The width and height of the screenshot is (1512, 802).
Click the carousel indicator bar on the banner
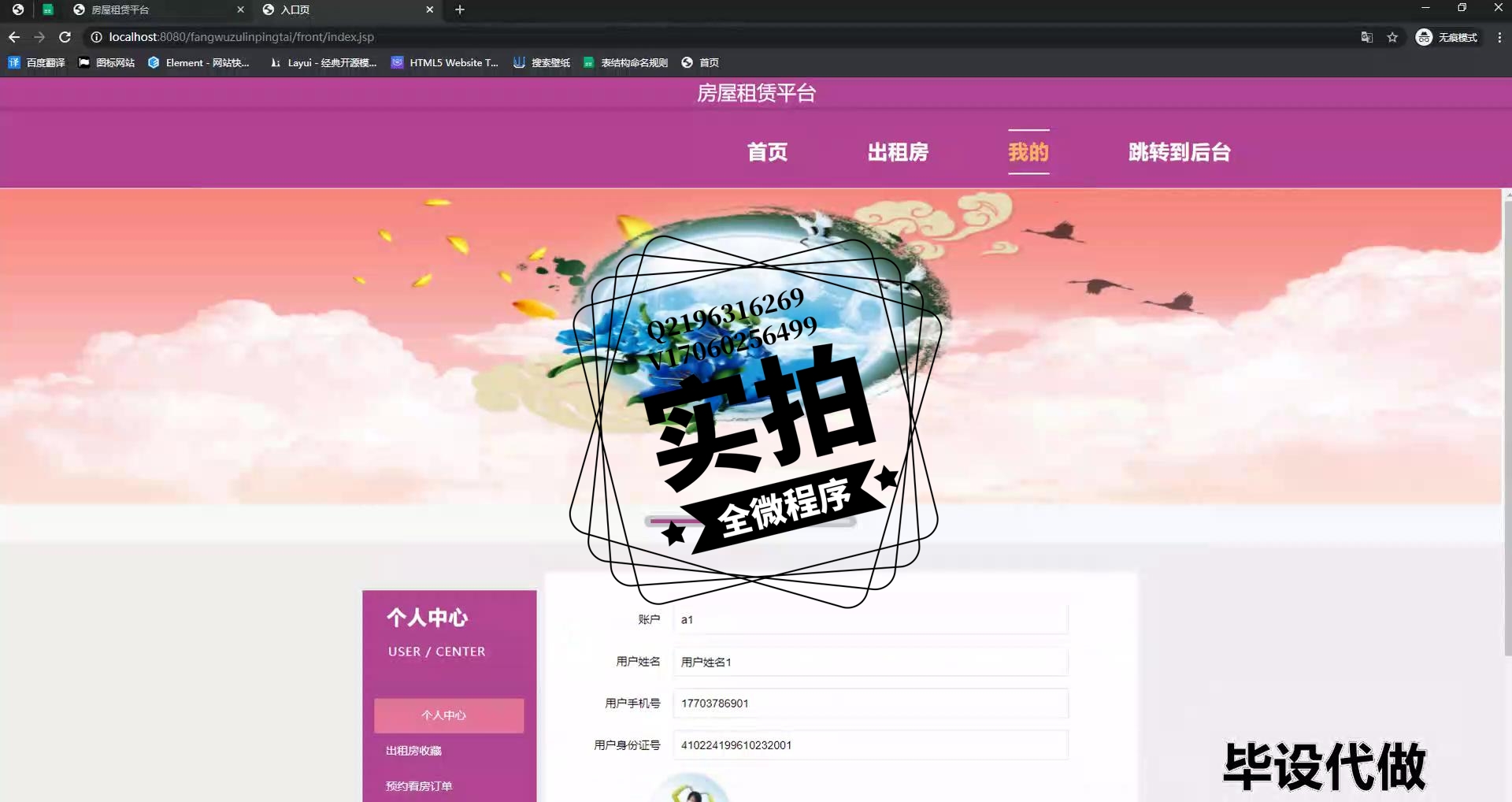(750, 522)
